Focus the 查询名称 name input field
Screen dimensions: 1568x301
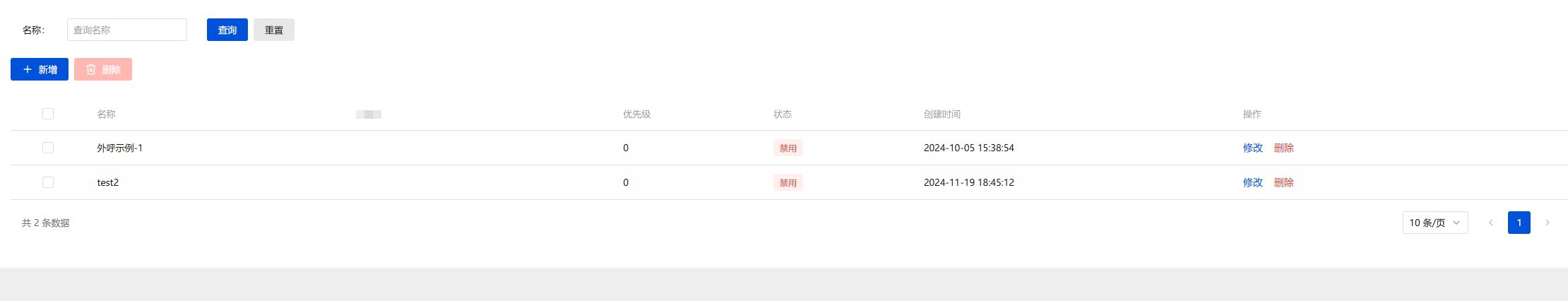[x=127, y=30]
